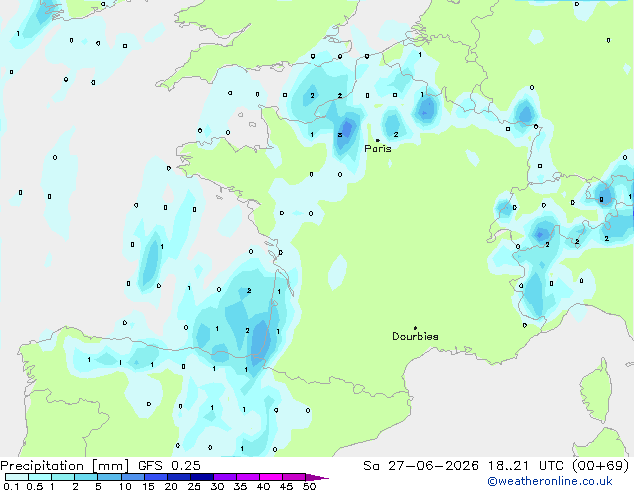Click the weatheronline.co.uk copyright link
Screen dimensions: 634x490
[x=550, y=481]
